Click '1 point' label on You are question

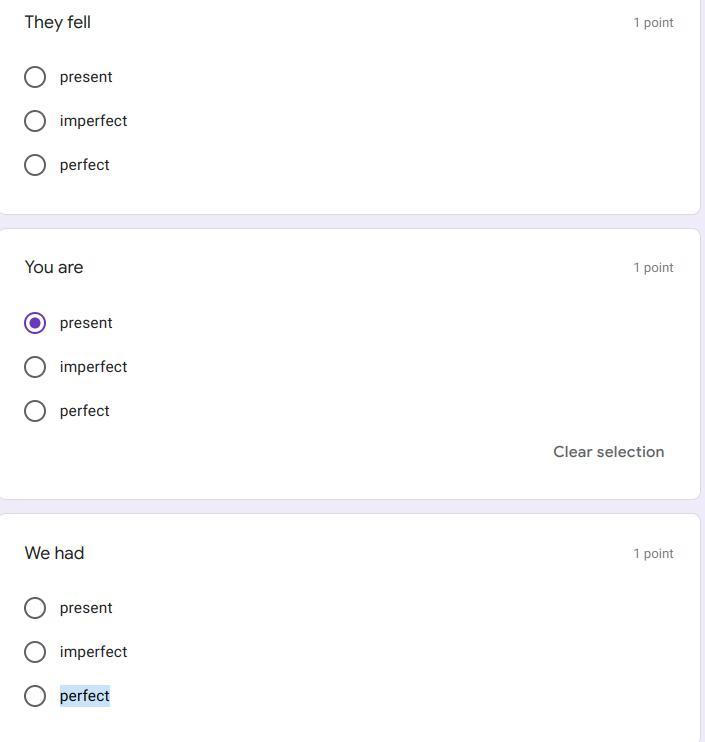[653, 267]
